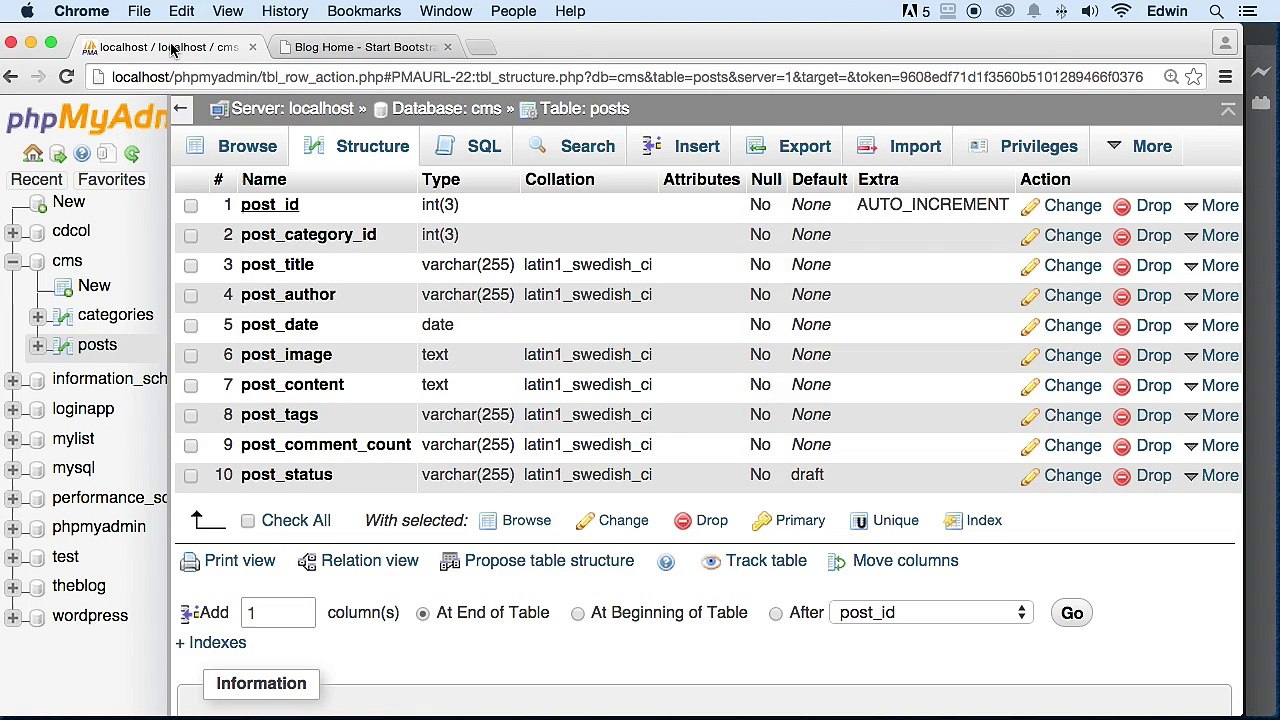The width and height of the screenshot is (1280, 720).
Task: Switch to the Browse tab
Action: click(x=231, y=146)
